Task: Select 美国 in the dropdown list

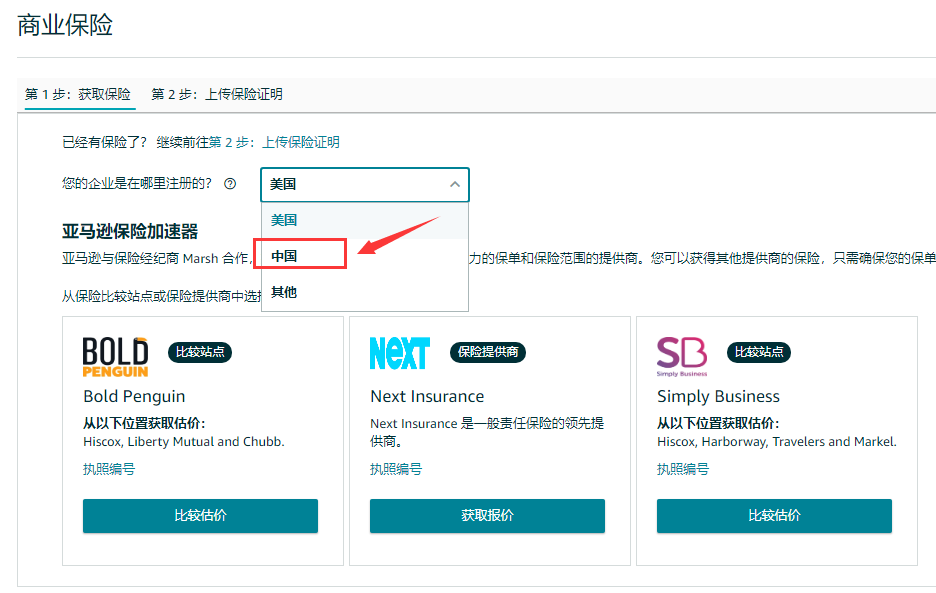Action: tap(365, 220)
